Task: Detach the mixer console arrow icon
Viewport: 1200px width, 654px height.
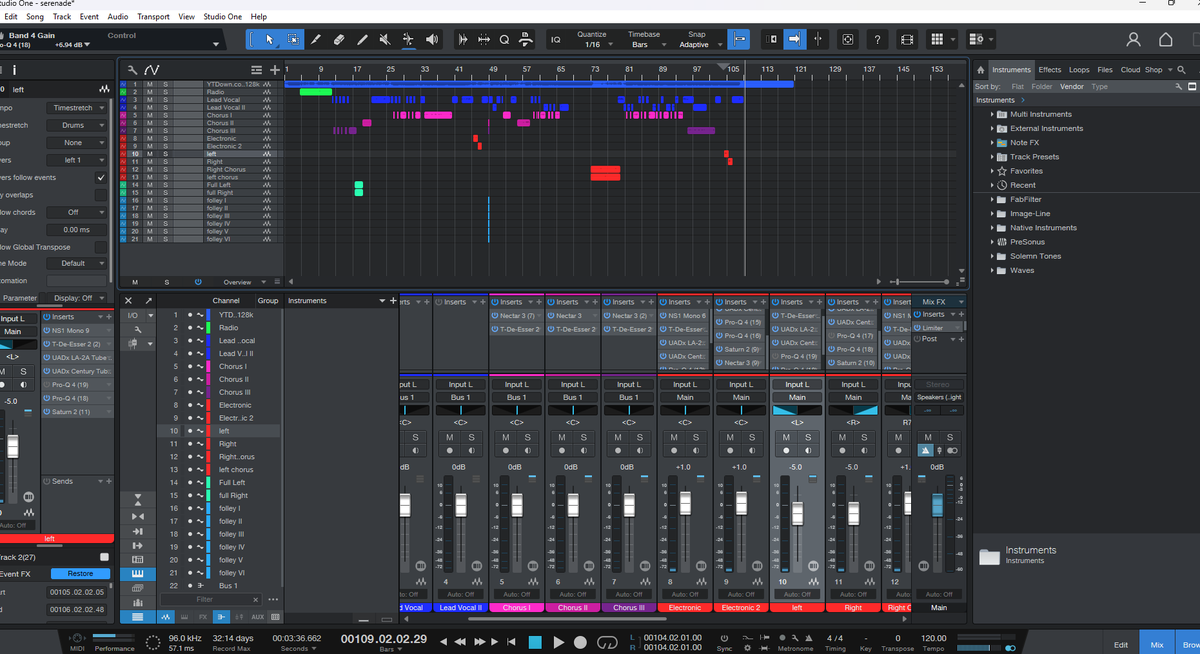Action: (x=149, y=300)
